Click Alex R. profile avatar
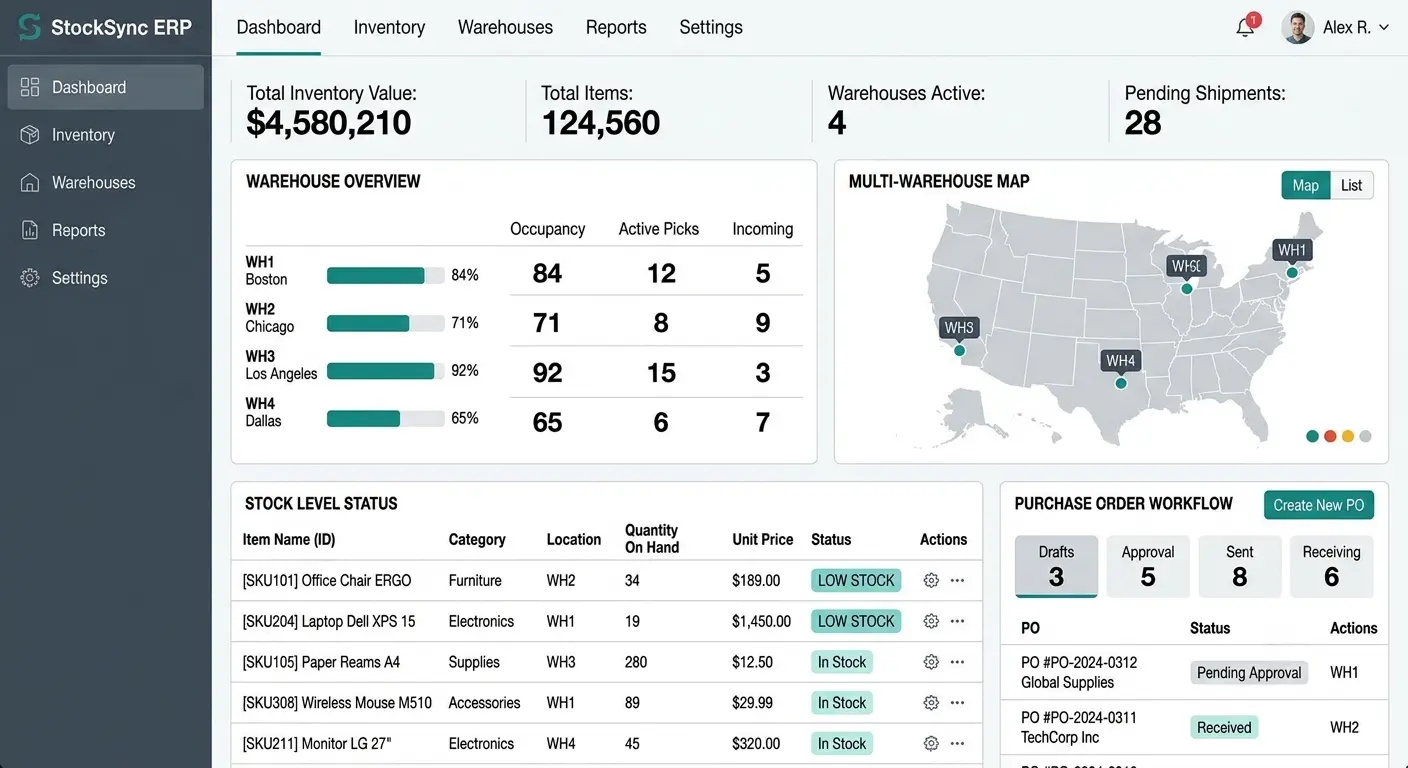Screen dimensions: 1408x768 1297,27
